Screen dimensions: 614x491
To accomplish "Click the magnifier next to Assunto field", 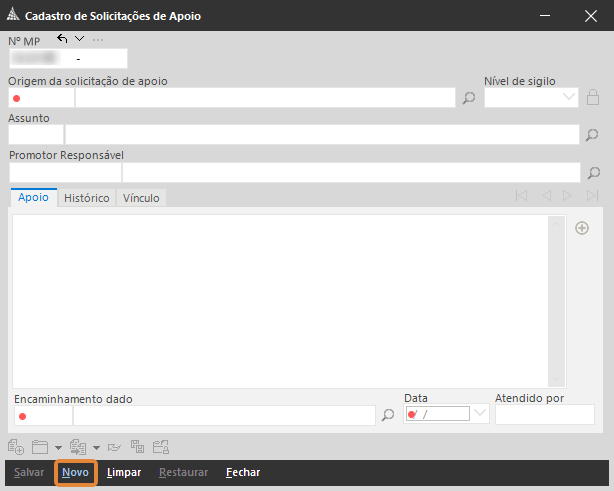I will point(592,135).
